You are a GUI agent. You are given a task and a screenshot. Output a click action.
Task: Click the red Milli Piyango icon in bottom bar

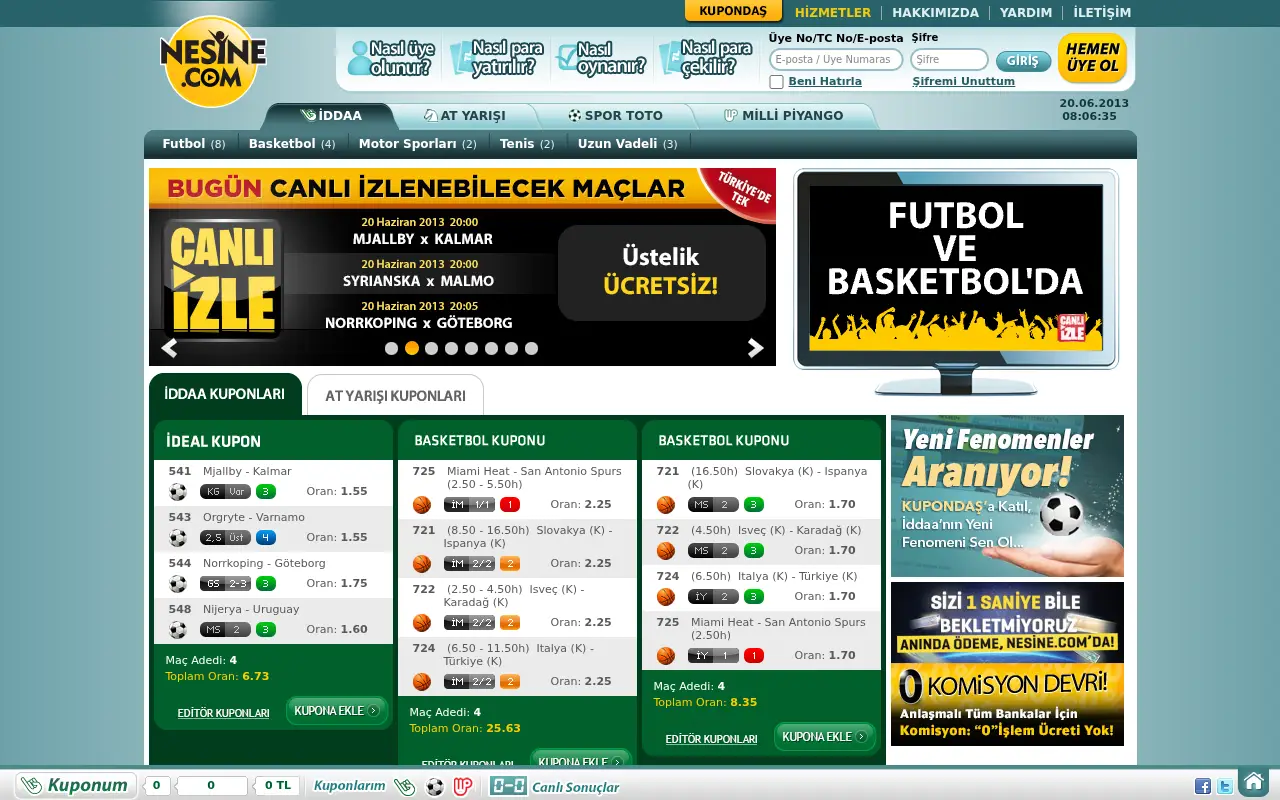pos(462,786)
